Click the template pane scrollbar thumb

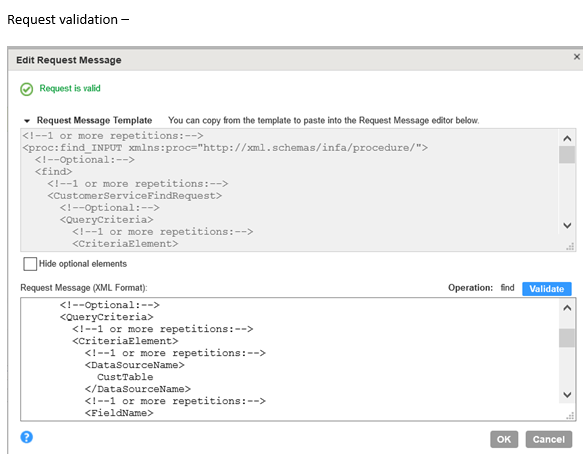pyautogui.click(x=567, y=155)
